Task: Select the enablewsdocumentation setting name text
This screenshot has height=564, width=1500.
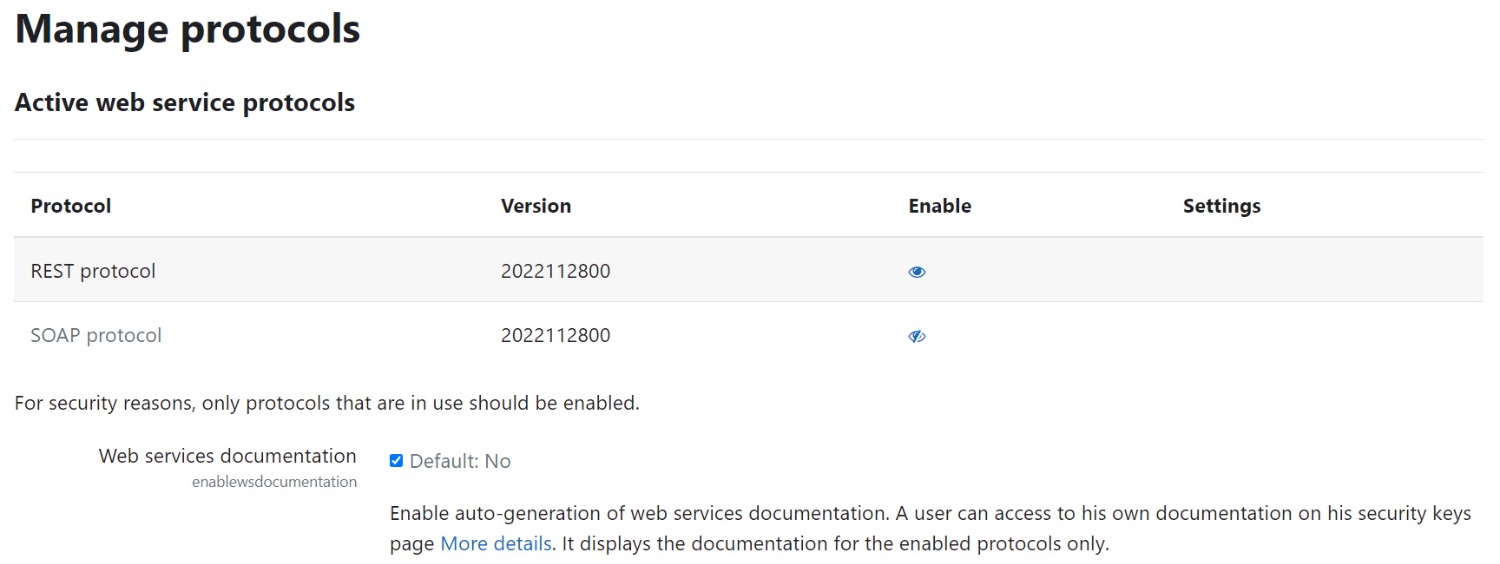Action: [274, 482]
